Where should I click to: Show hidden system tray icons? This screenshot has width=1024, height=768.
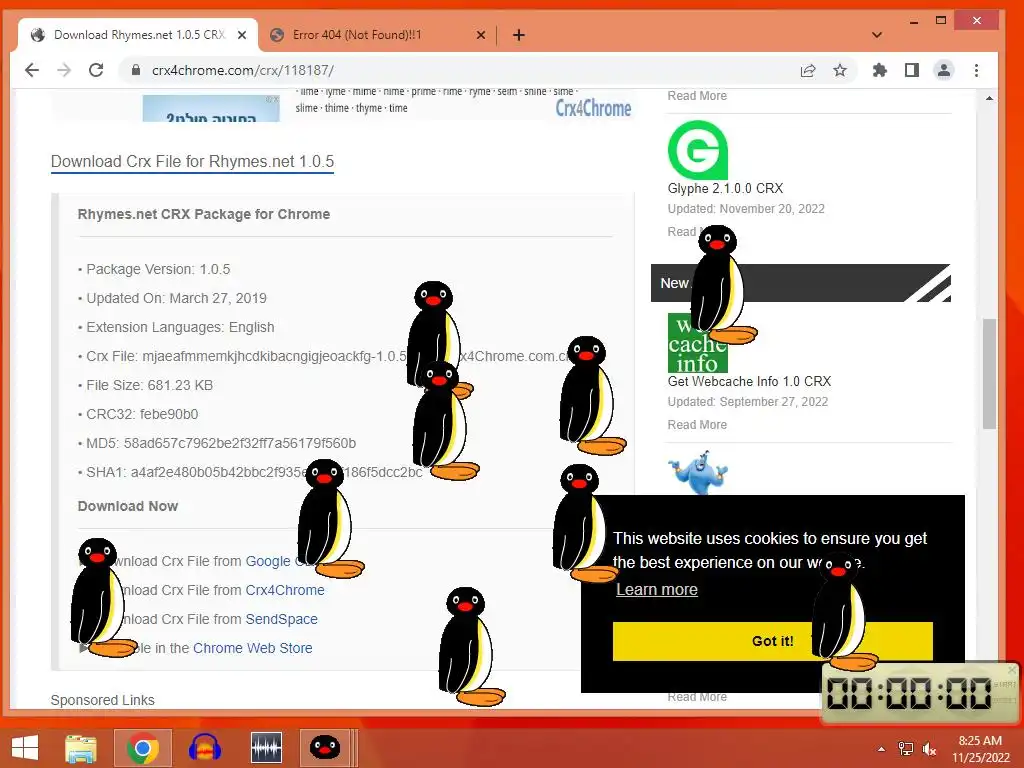tap(882, 749)
